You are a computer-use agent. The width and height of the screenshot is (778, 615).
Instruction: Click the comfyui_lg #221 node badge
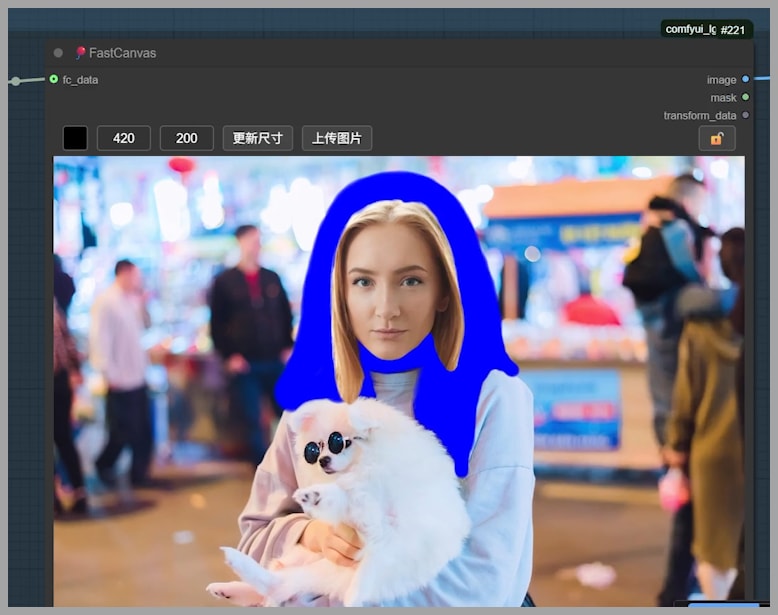pos(706,30)
